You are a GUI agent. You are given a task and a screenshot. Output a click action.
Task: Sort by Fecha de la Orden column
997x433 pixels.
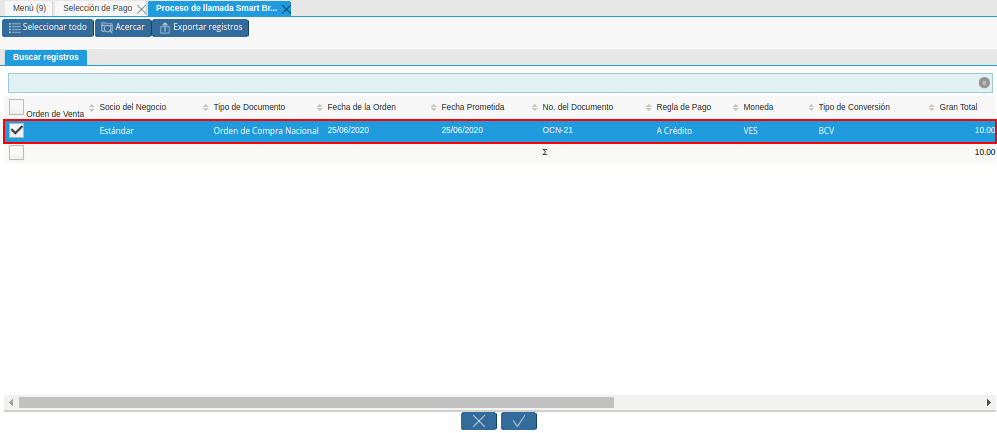point(362,107)
